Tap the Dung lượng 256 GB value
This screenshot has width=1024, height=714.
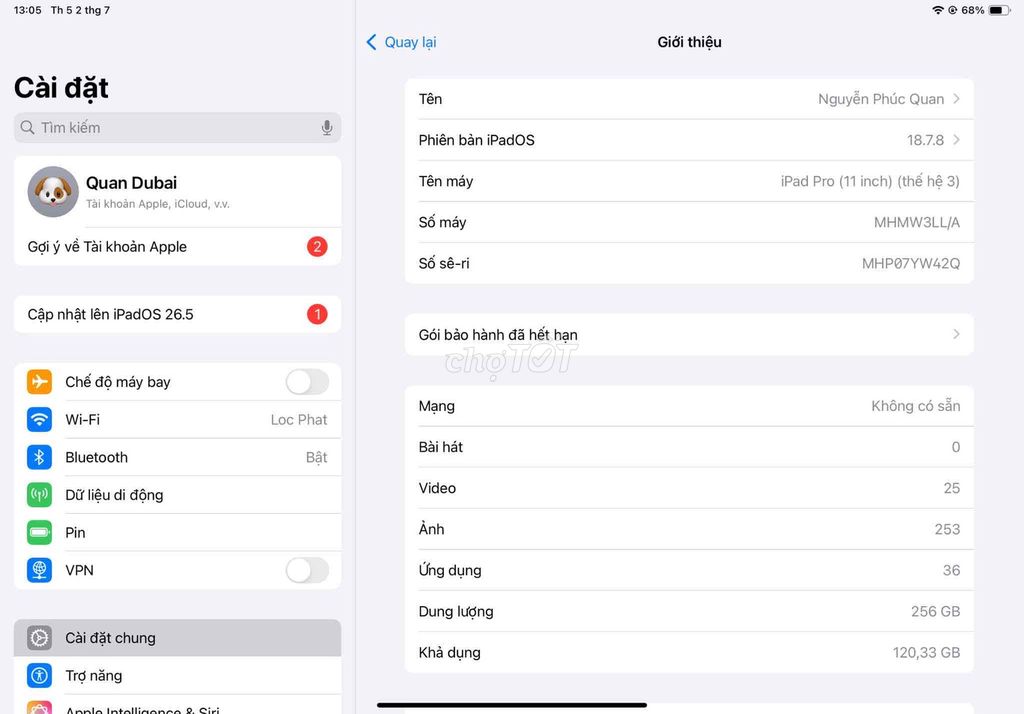pyautogui.click(x=935, y=611)
